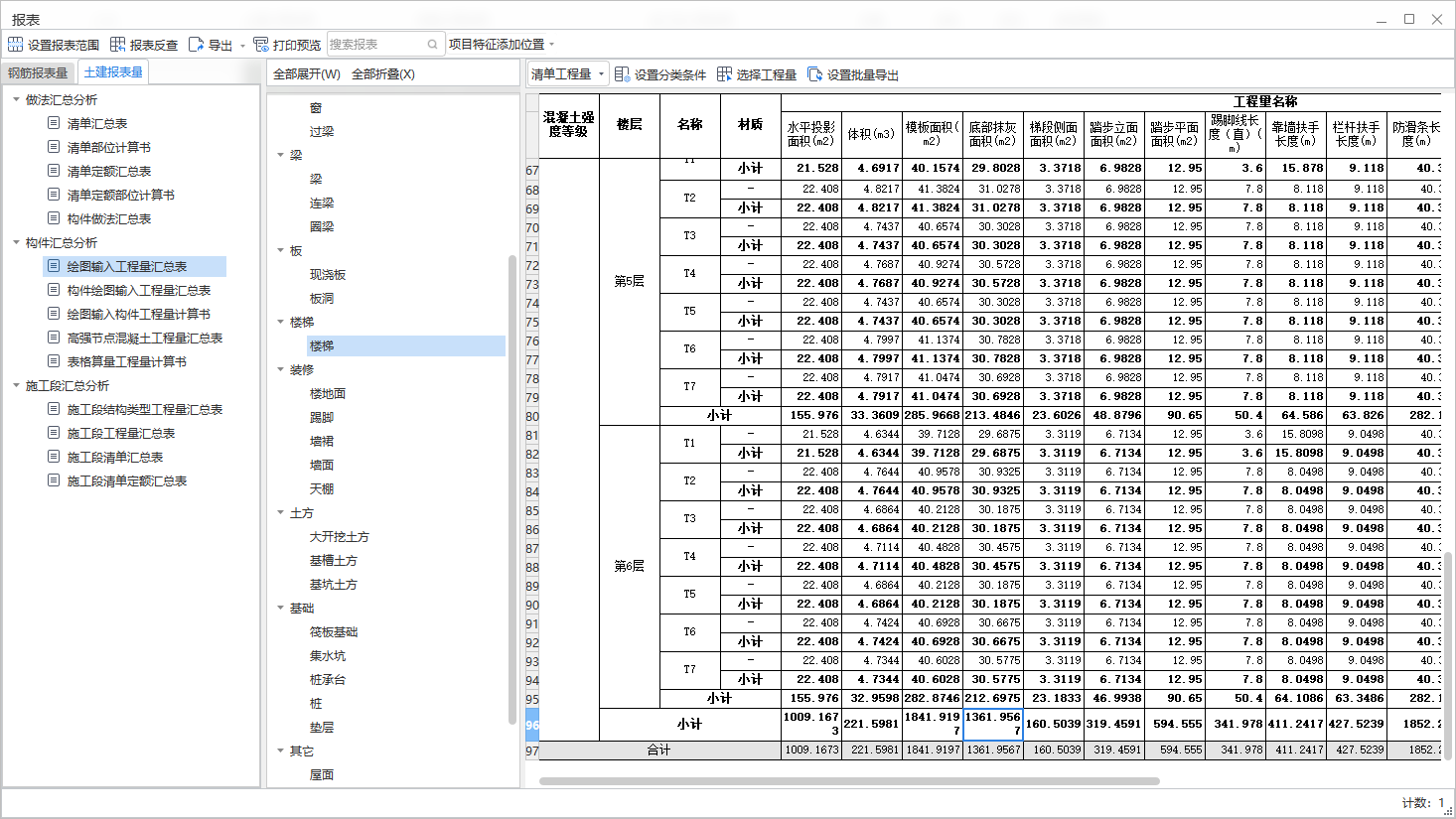Select 集水坑 in the component tree
This screenshot has height=819, width=1456.
328,655
